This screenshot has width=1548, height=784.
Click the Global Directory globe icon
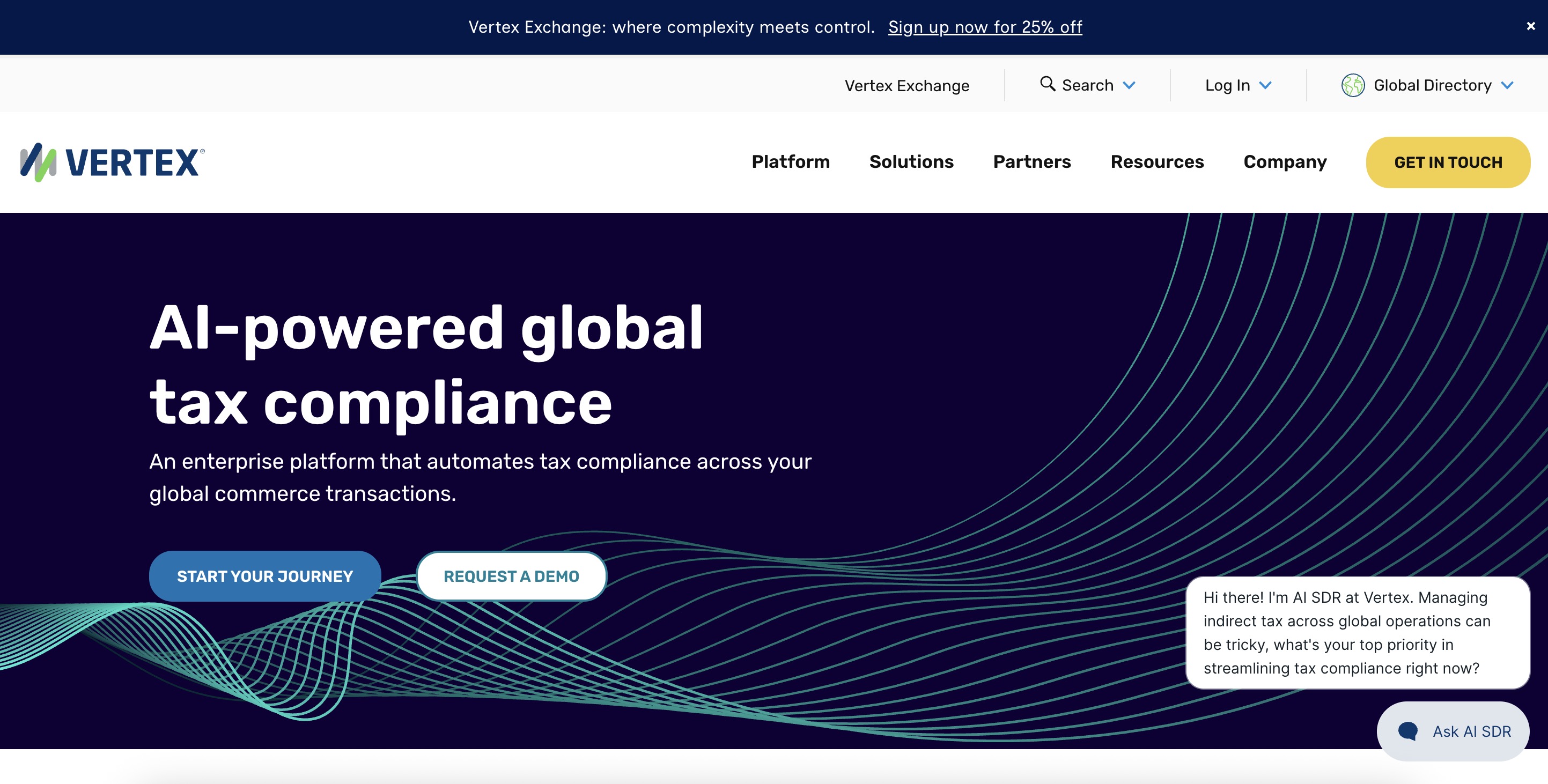click(1353, 85)
